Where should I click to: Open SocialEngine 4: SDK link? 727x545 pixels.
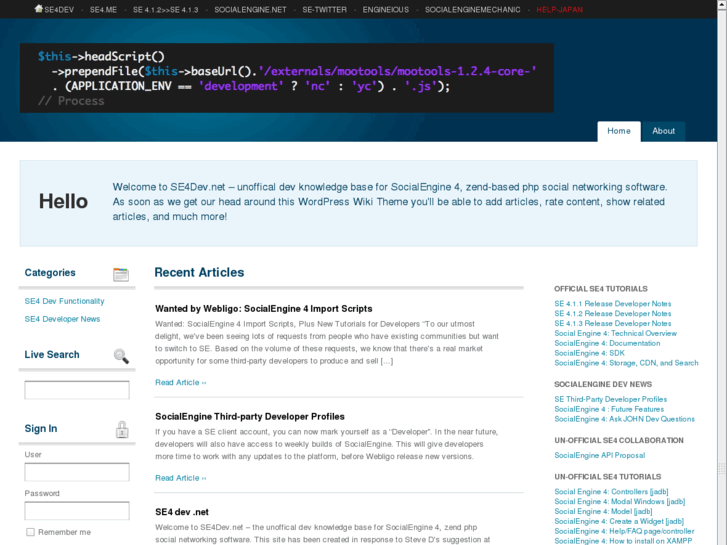[590, 353]
